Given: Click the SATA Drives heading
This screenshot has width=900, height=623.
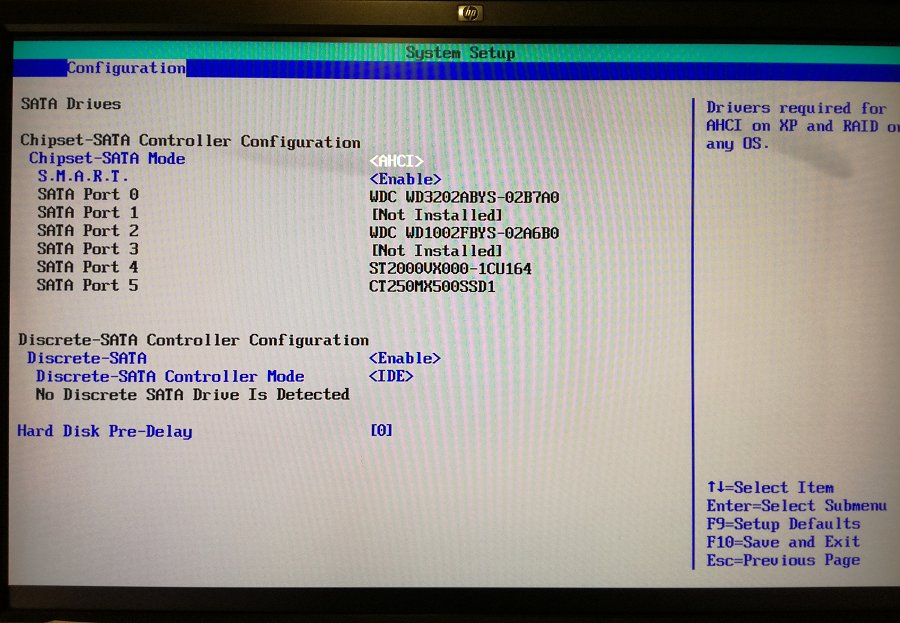Looking at the screenshot, I should point(71,104).
